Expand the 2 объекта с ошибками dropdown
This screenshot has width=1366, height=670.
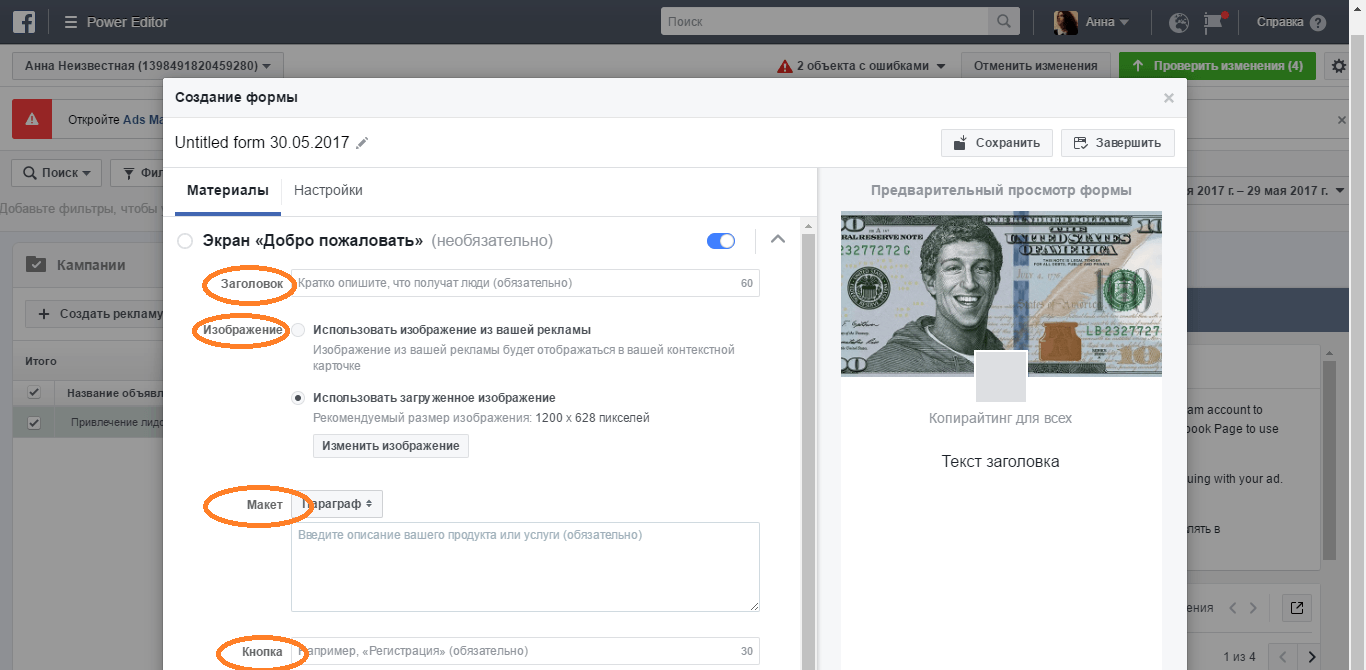[x=861, y=66]
